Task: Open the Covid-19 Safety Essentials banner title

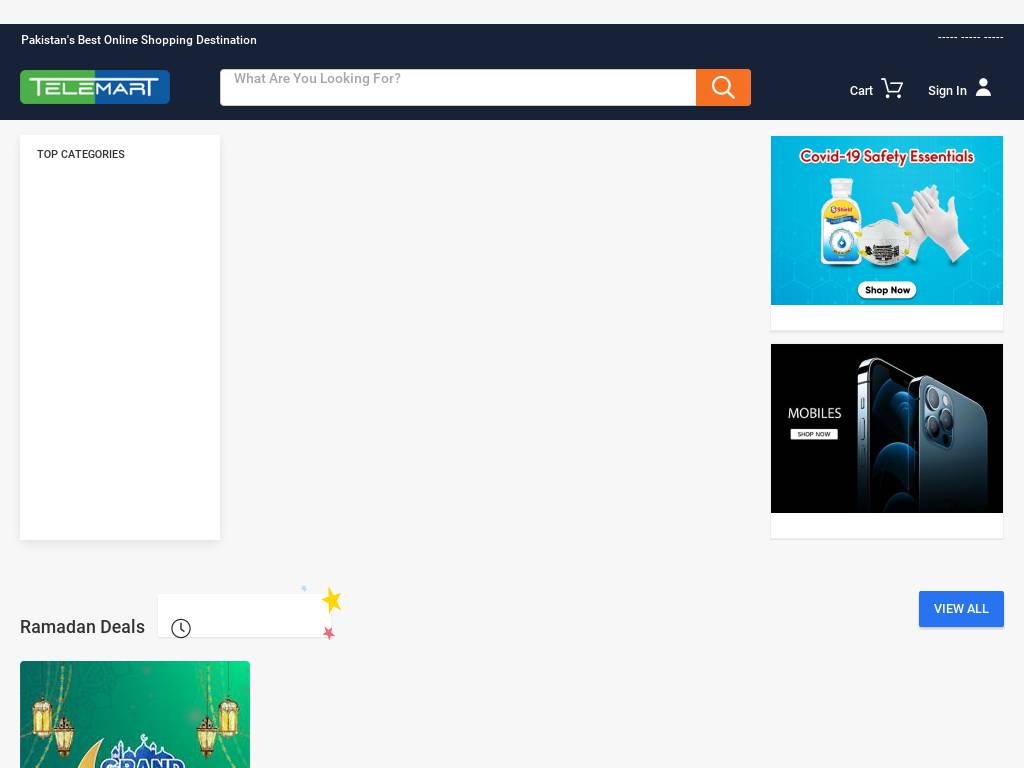Action: [x=886, y=157]
